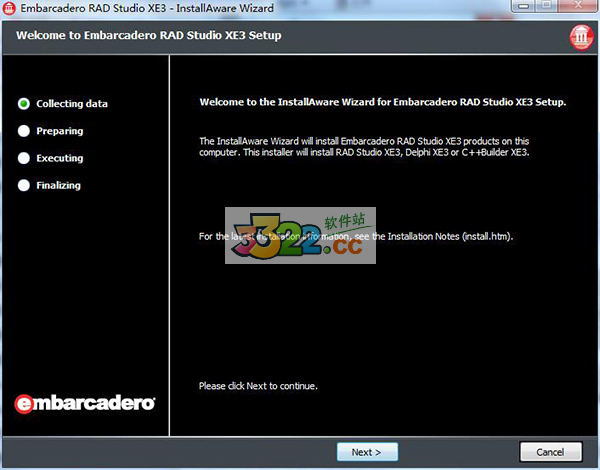Click the bold 'Welcome to the InstallAware Wizard' heading
The height and width of the screenshot is (470, 600).
(383, 102)
